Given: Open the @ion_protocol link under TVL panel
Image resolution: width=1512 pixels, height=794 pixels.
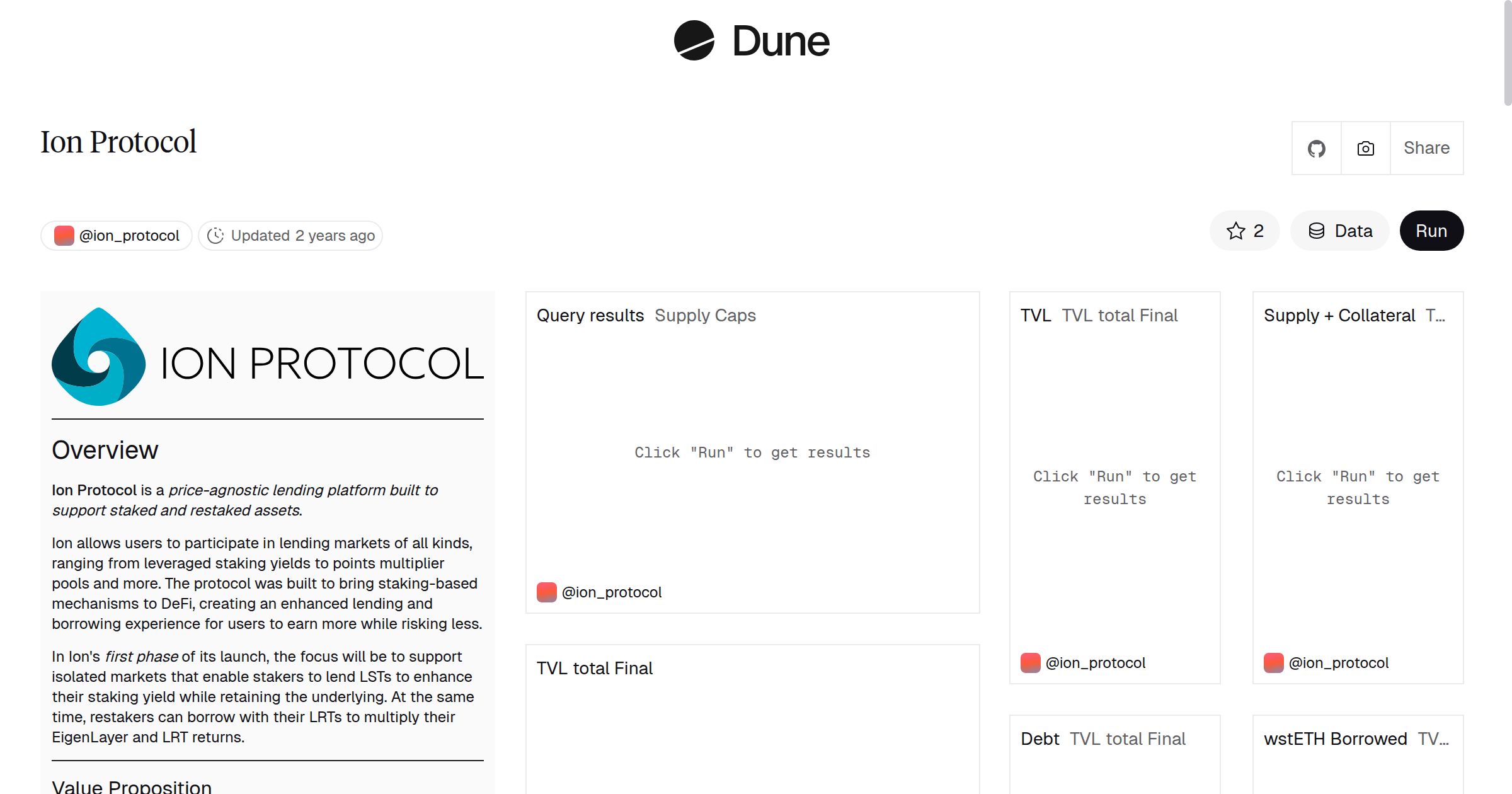Looking at the screenshot, I should (x=1095, y=663).
